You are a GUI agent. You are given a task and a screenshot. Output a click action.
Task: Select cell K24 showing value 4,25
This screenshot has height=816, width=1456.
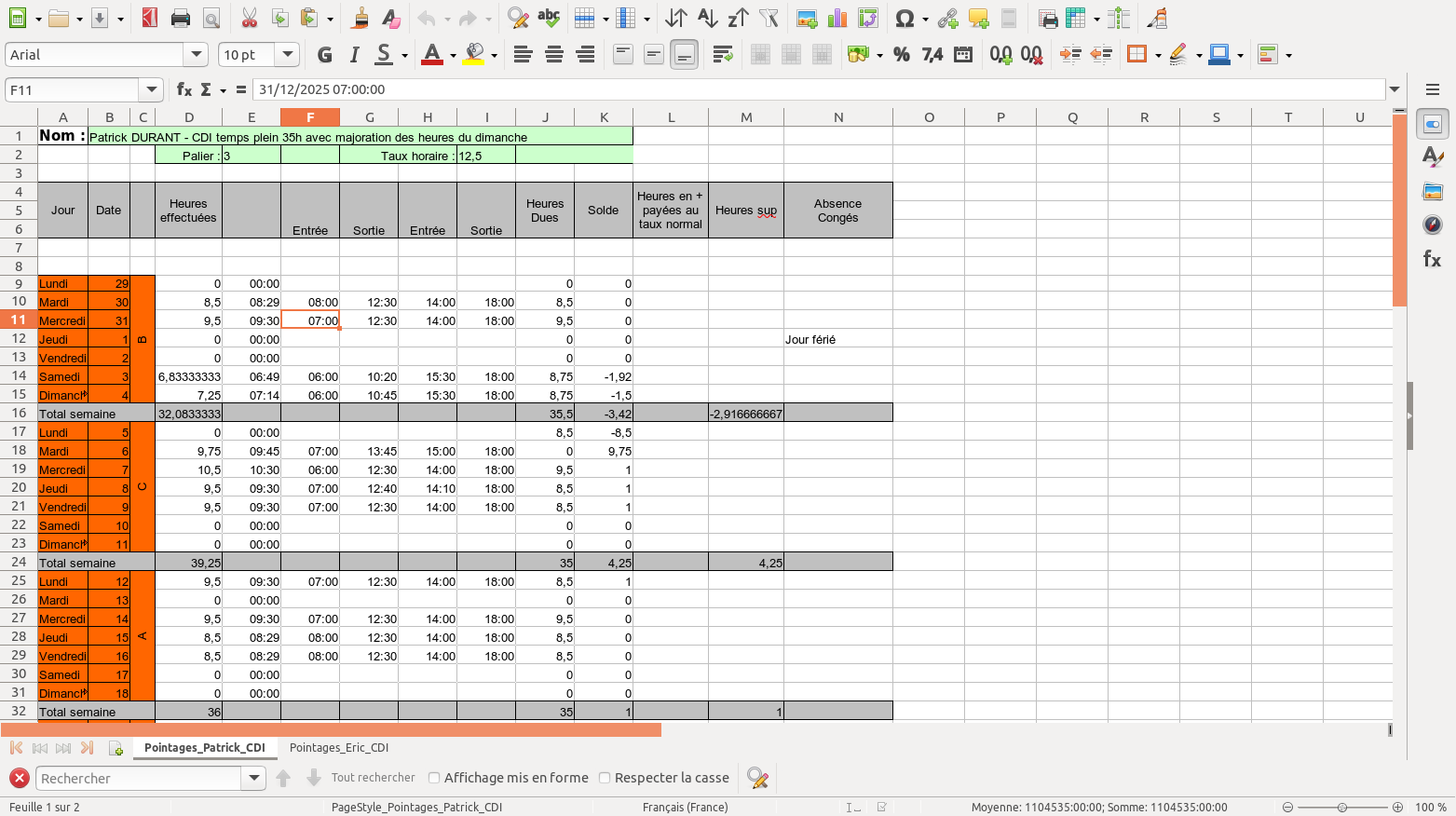click(x=604, y=563)
